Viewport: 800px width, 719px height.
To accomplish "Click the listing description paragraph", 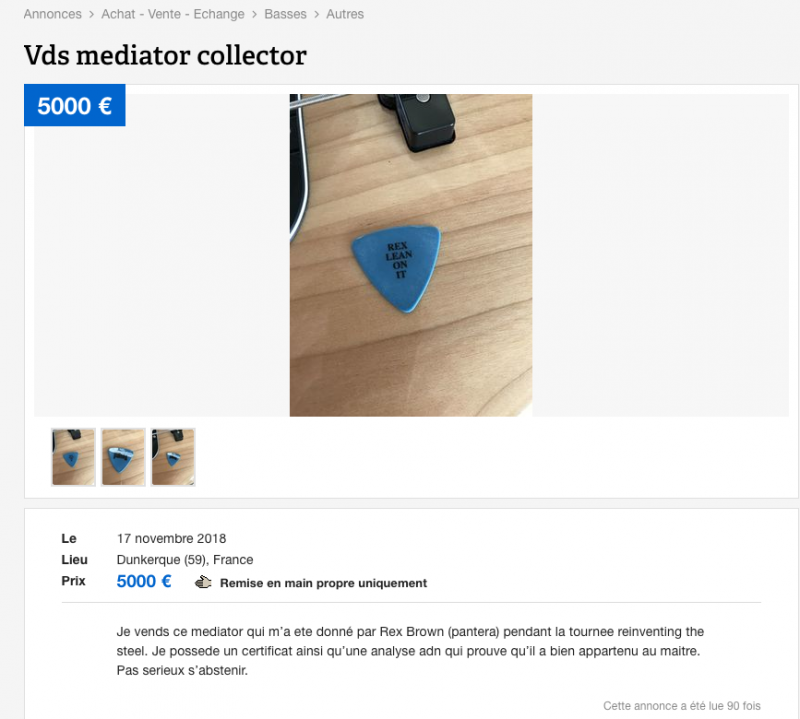I will [410, 651].
